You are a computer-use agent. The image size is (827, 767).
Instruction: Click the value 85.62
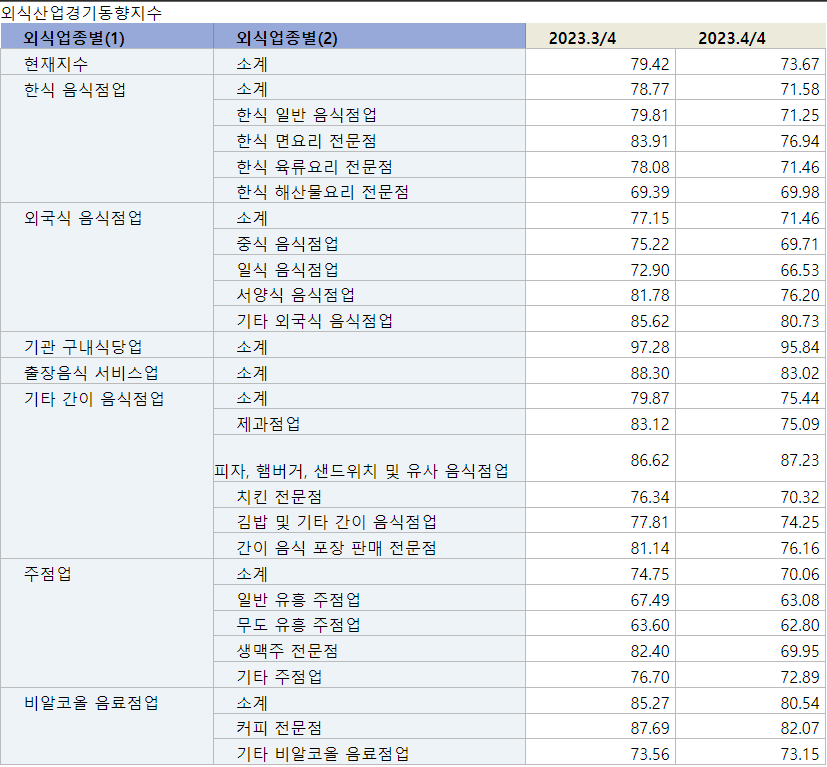coord(650,321)
